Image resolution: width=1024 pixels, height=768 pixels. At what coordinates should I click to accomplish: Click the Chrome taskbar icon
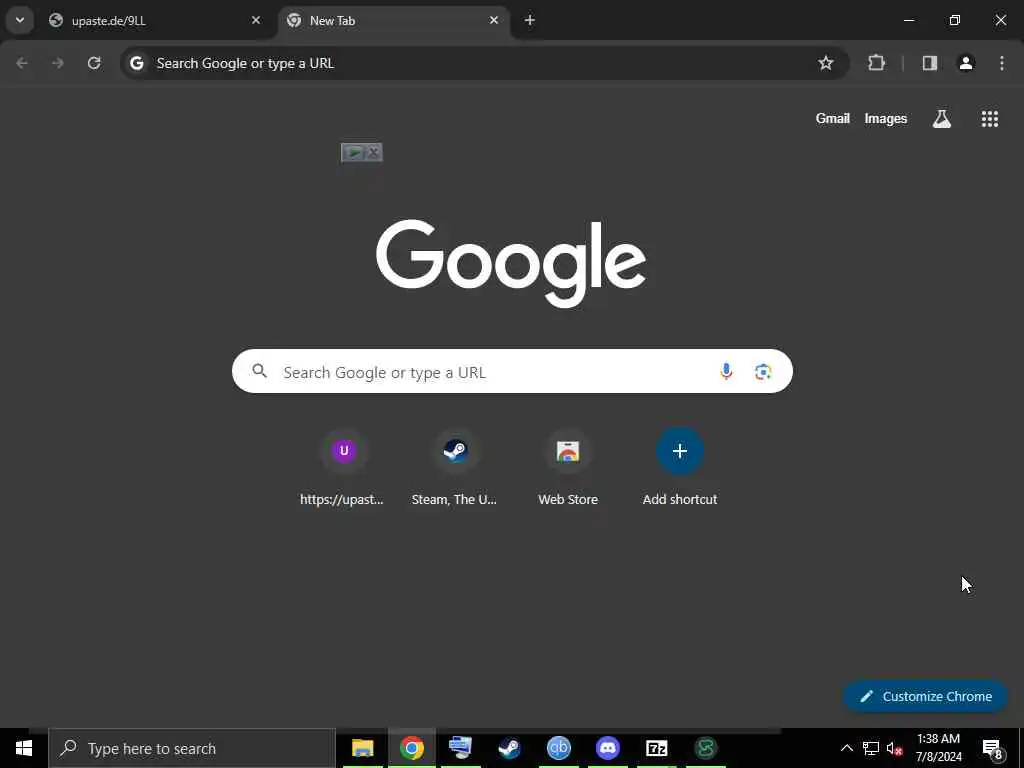(x=411, y=748)
